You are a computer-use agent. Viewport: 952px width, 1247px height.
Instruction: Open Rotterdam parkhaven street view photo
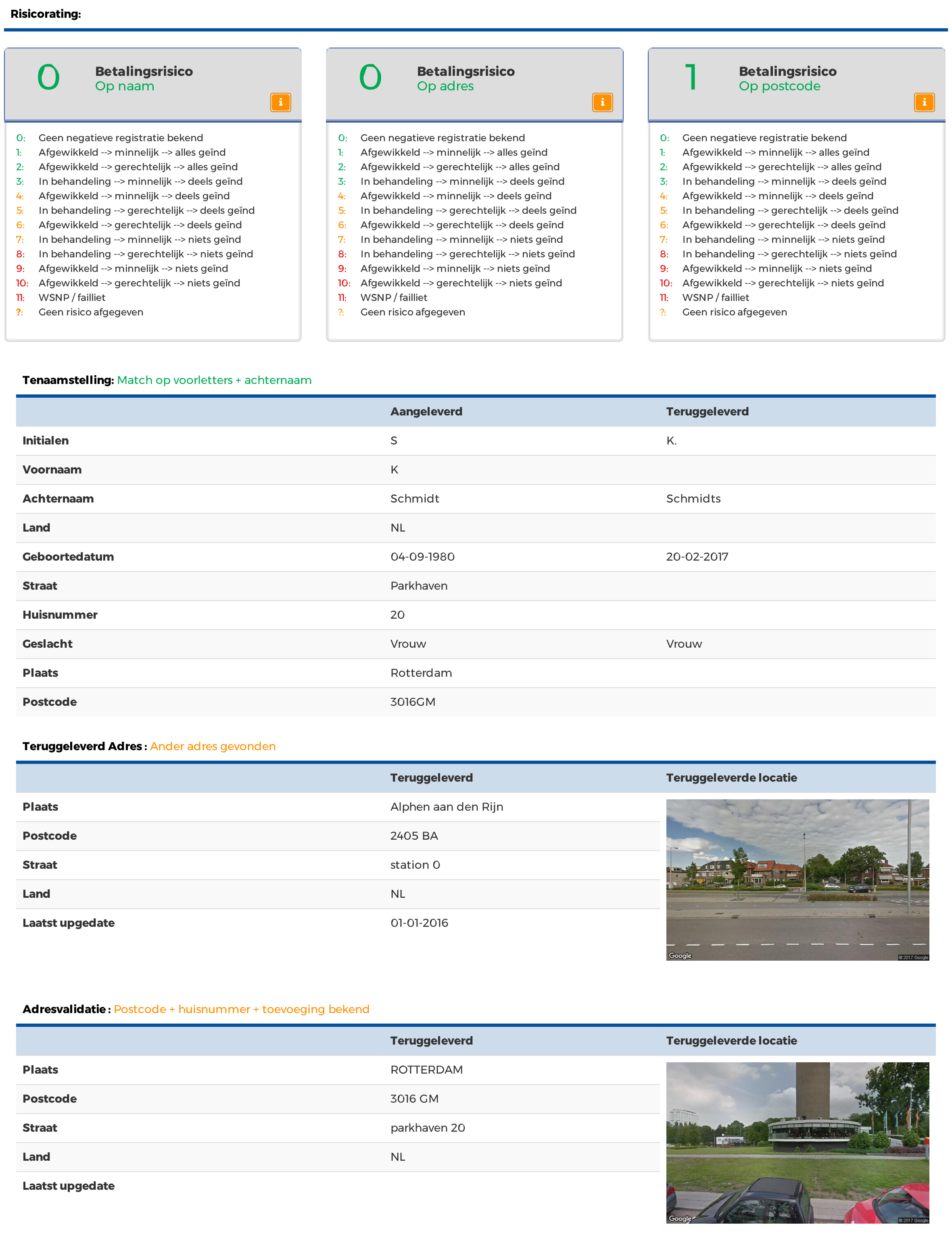coord(797,1142)
